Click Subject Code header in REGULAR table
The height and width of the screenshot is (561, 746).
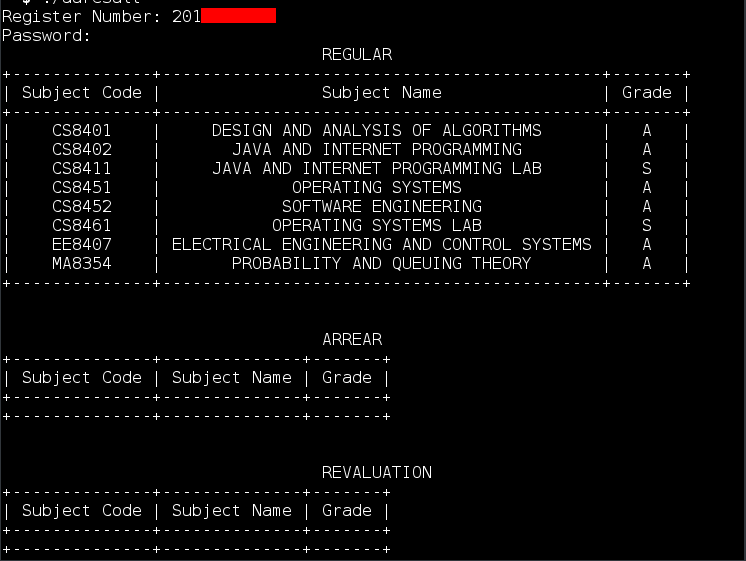tap(82, 93)
